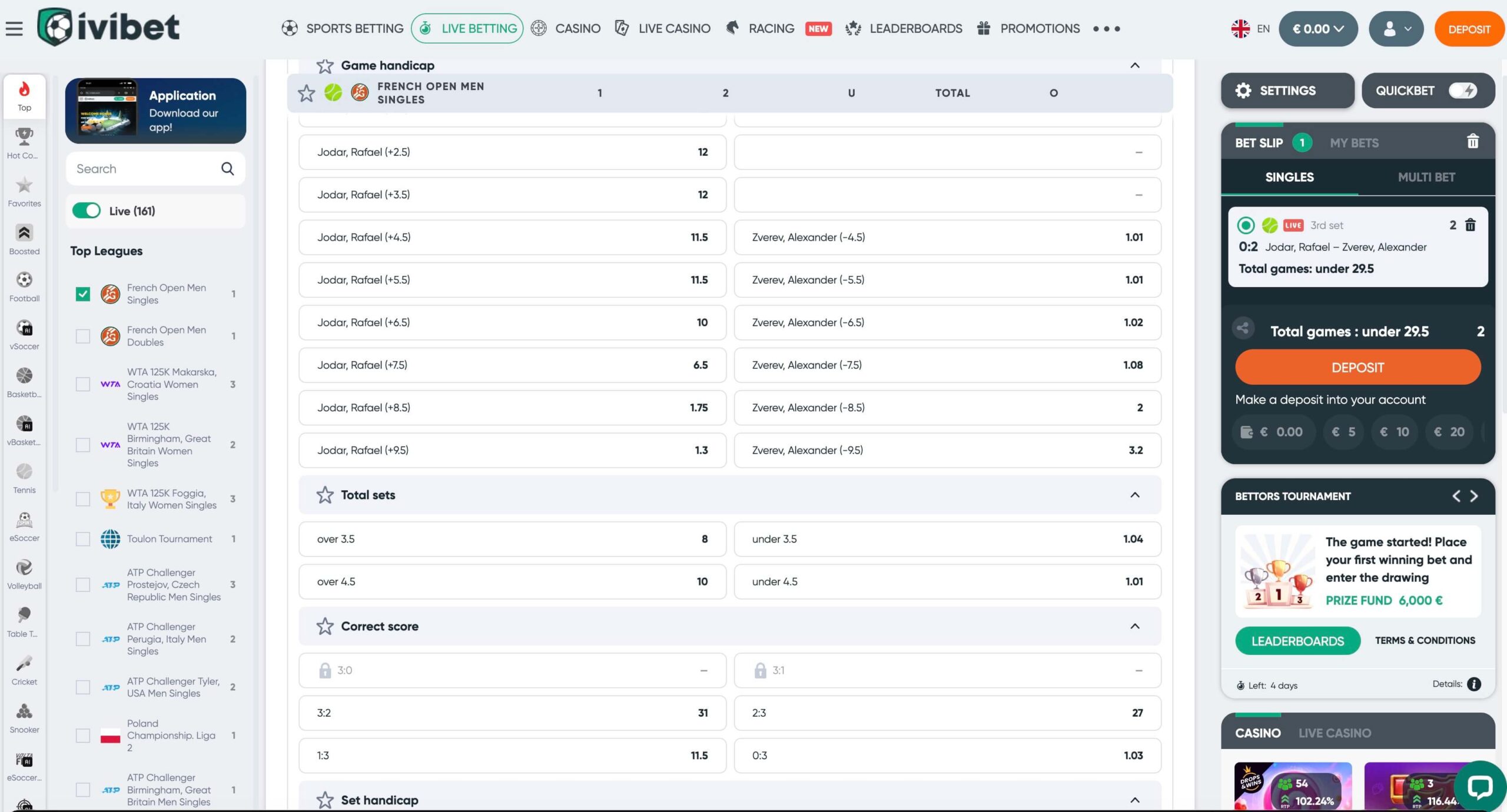Favorite the Total sets market star
1507x812 pixels.
coord(324,495)
